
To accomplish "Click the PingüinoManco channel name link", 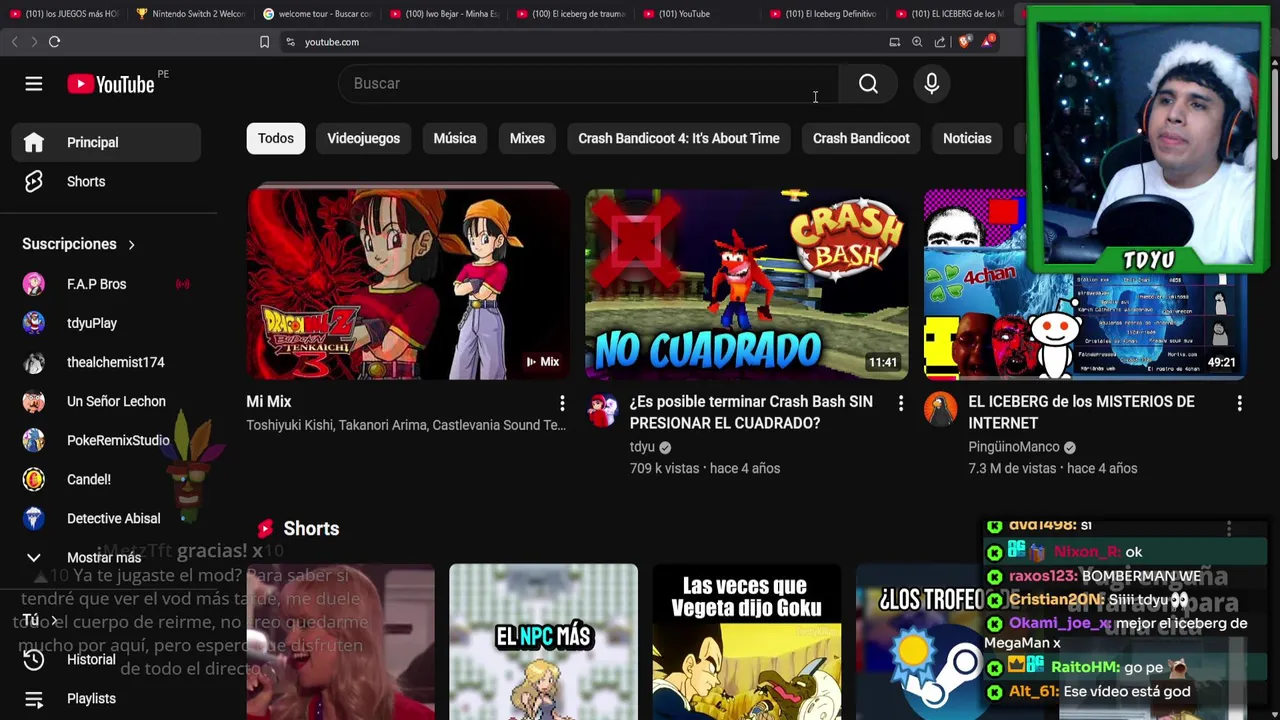I will tap(1013, 447).
